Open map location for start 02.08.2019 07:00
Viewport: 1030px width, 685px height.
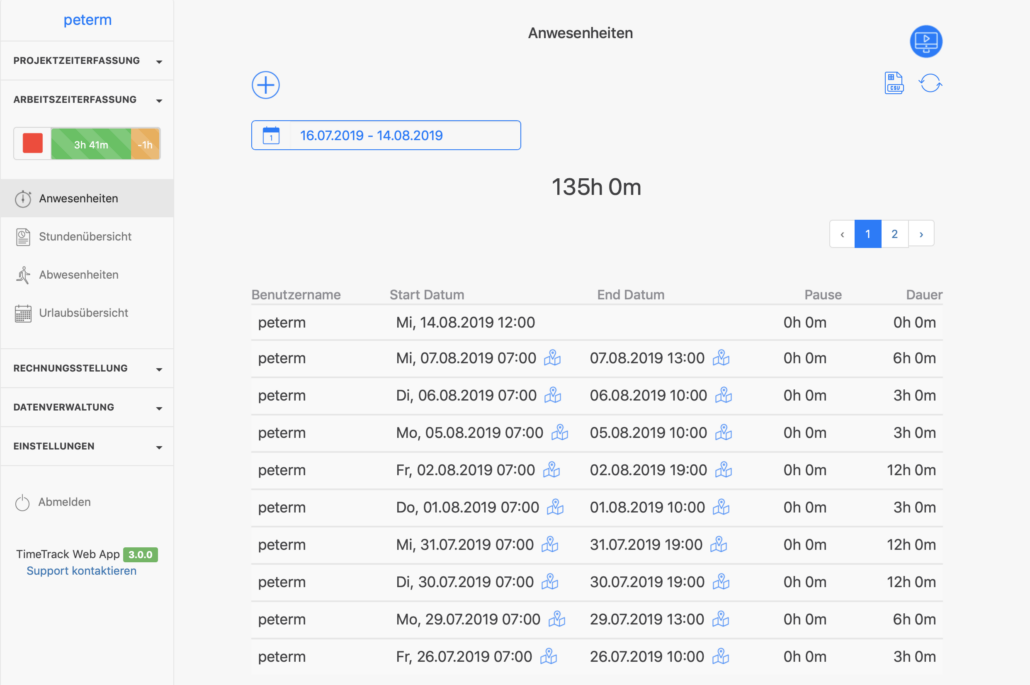[x=552, y=470]
